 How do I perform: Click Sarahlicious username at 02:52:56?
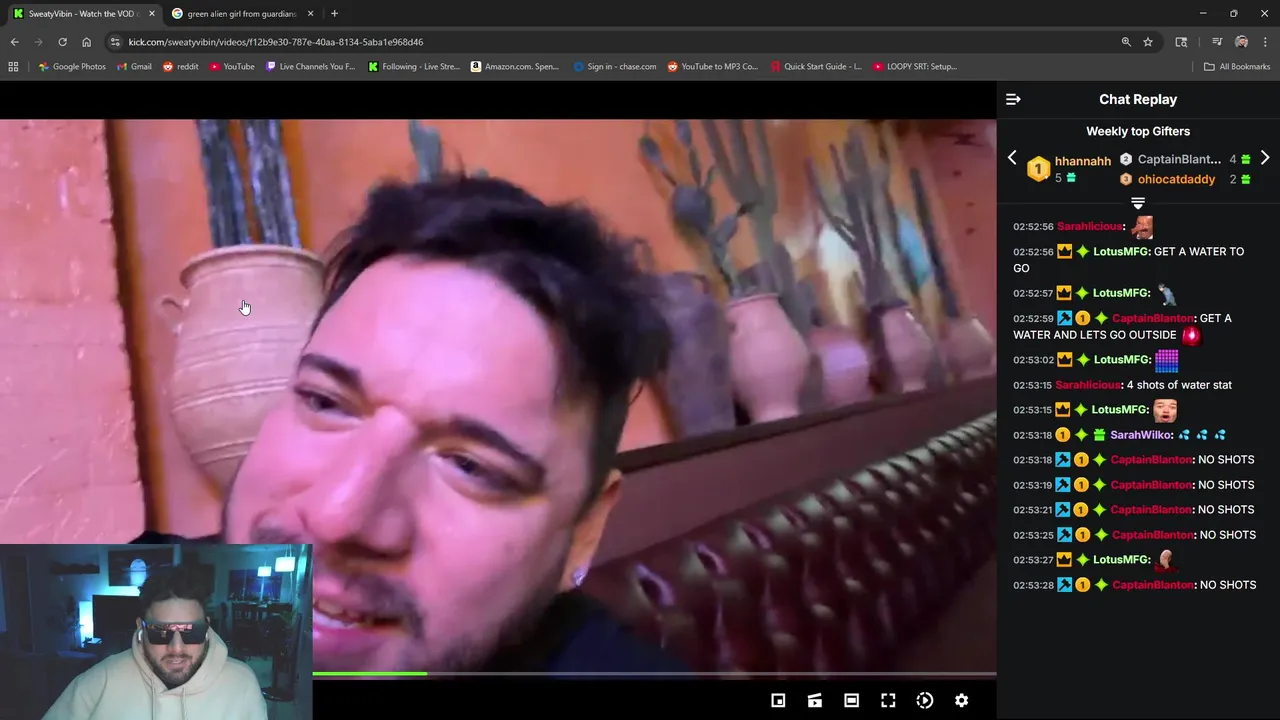coord(1090,227)
